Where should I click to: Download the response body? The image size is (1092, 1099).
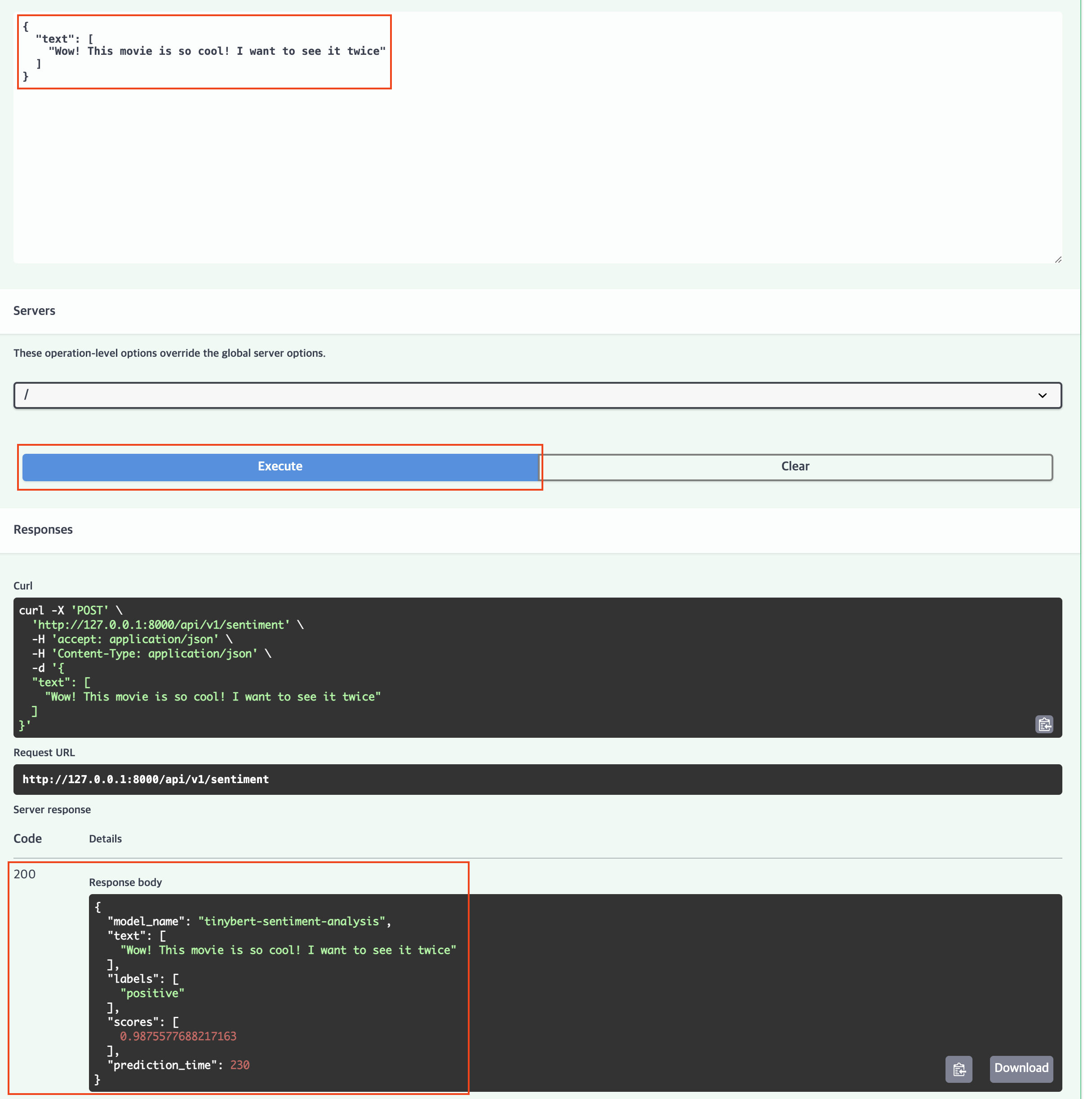[1021, 1068]
